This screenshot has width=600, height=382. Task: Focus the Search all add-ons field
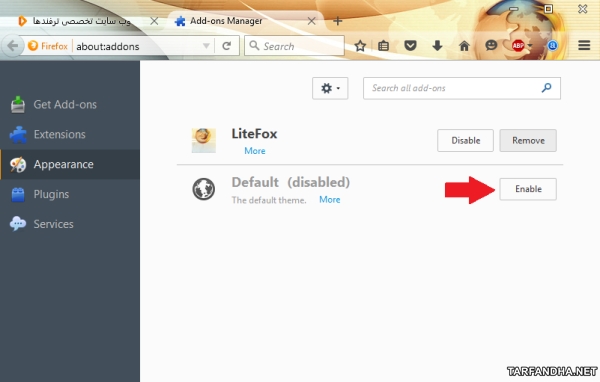click(462, 88)
